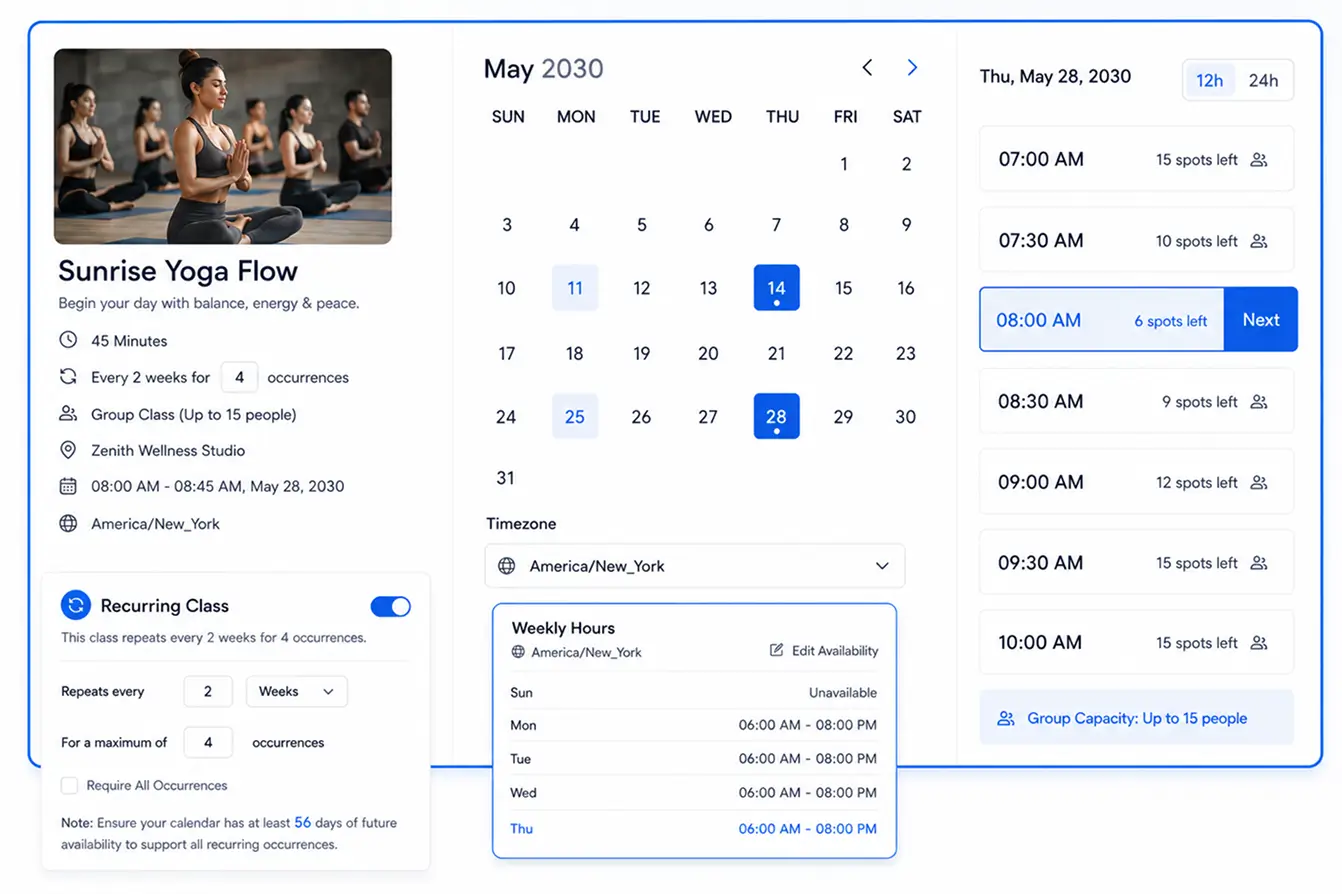Click the clock icon beside 45 Minutes

tap(68, 340)
